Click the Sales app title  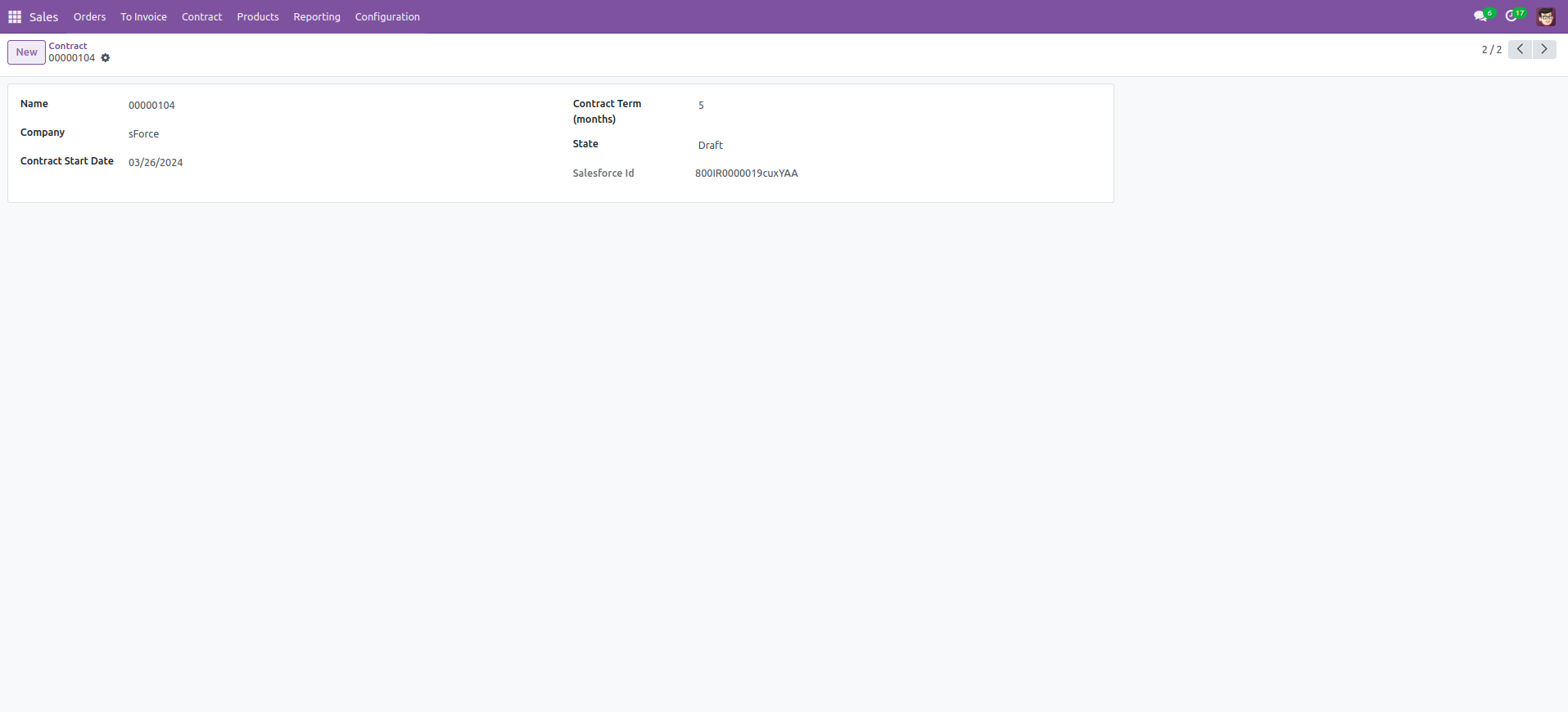[x=44, y=16]
